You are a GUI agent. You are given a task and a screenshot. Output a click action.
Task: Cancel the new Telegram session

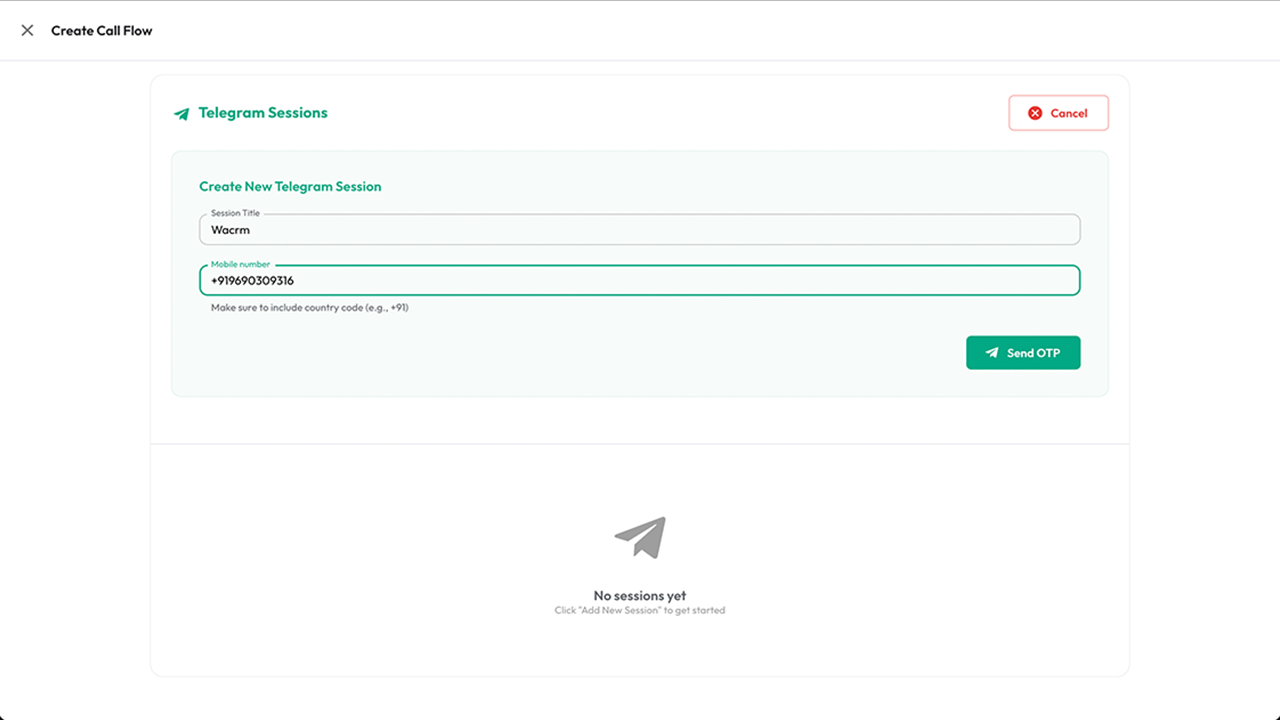click(x=1058, y=113)
